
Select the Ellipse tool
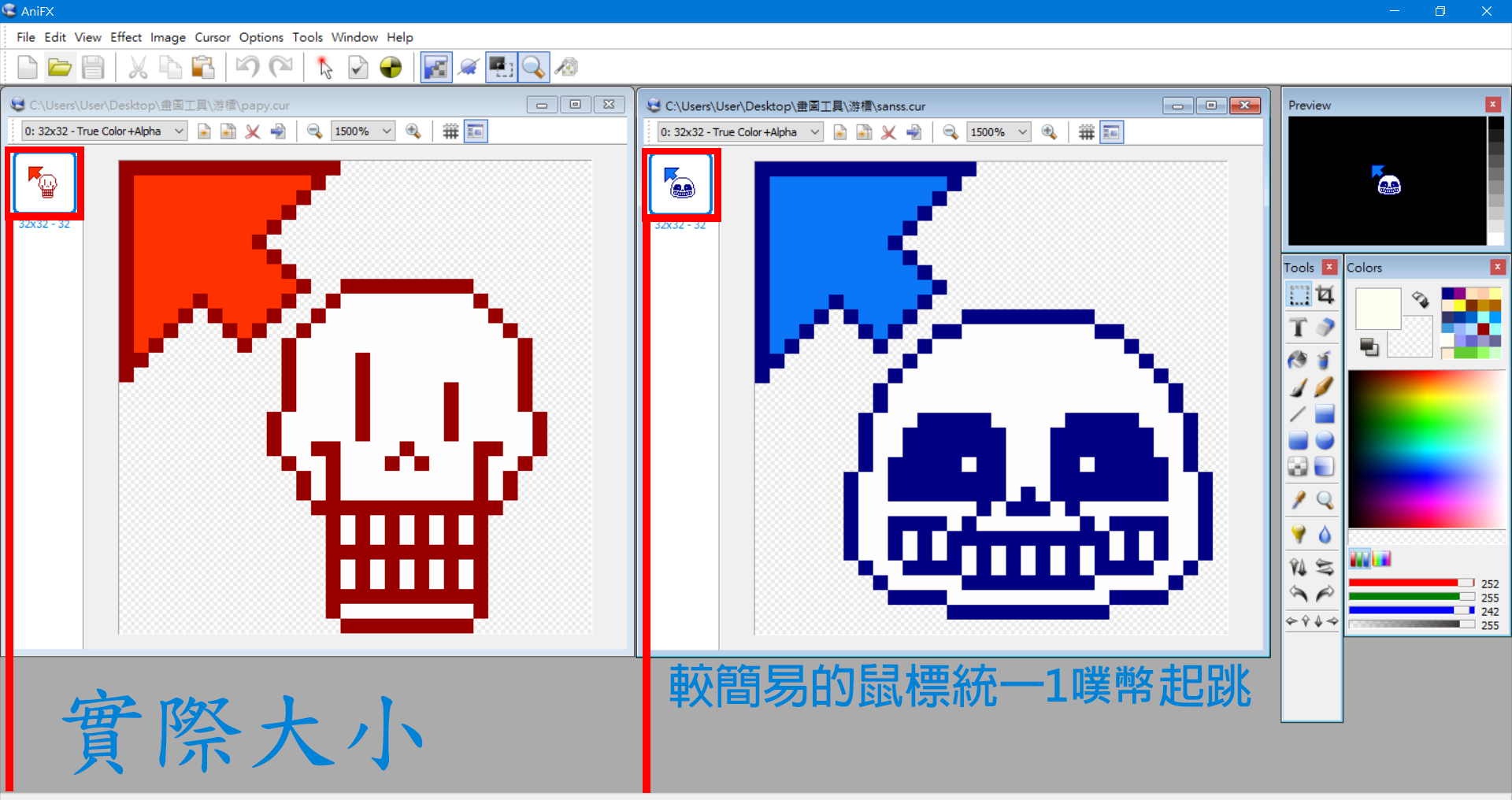(x=1325, y=440)
